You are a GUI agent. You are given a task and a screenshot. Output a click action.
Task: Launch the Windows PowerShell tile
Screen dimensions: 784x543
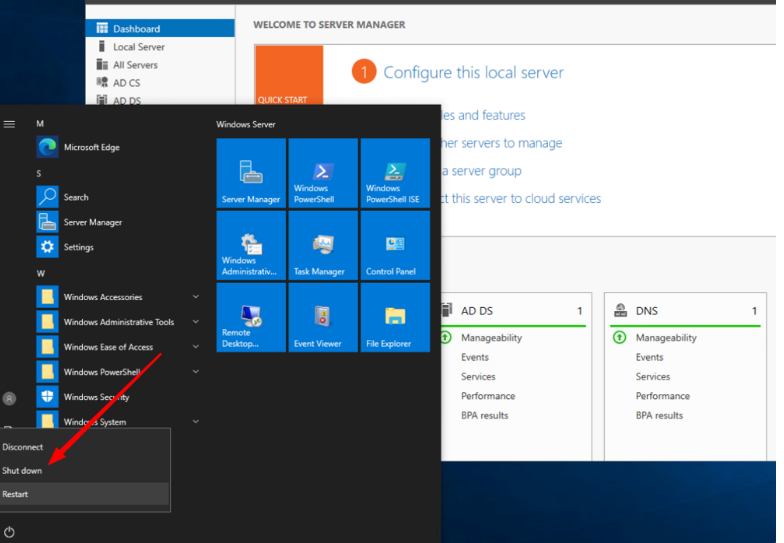323,173
